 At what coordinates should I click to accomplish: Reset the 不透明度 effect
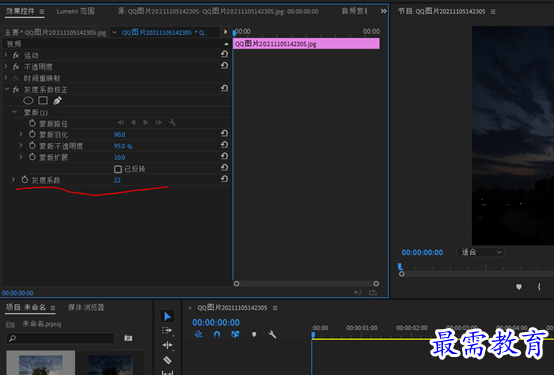tap(224, 66)
